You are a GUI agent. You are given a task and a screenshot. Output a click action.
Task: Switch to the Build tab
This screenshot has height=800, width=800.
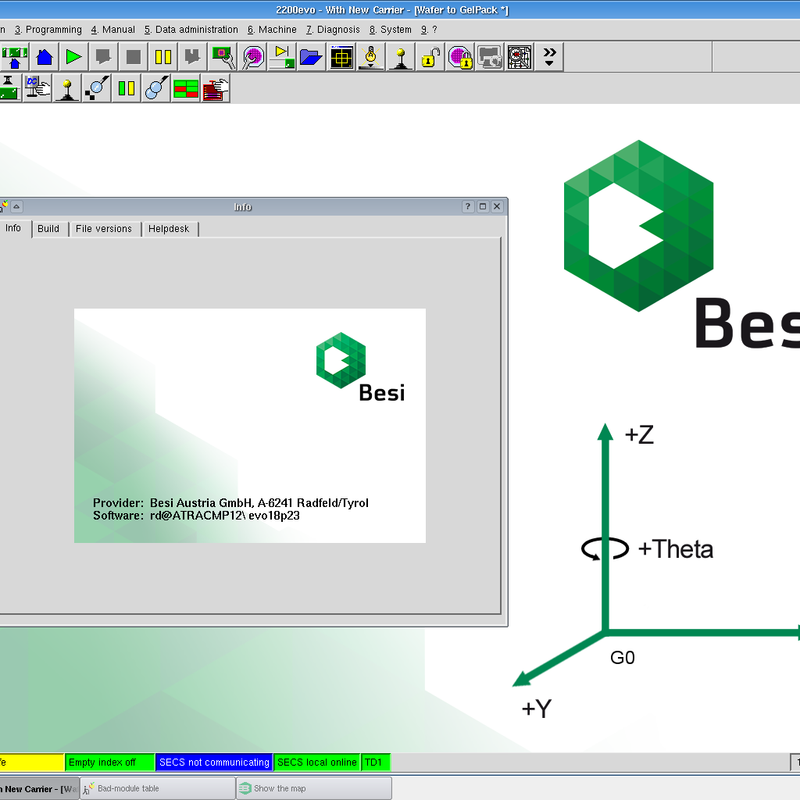tap(48, 229)
